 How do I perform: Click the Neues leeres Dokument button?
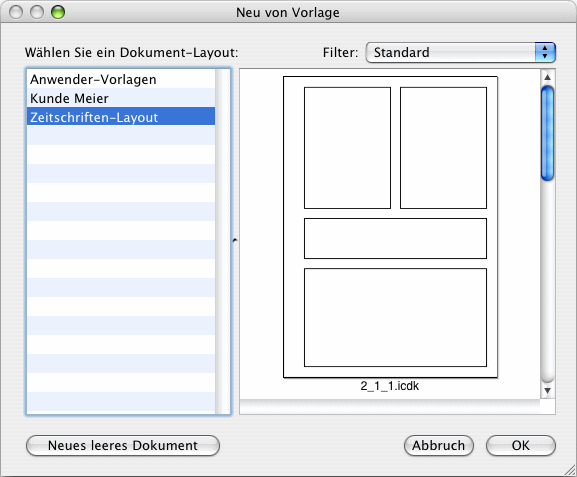click(123, 445)
